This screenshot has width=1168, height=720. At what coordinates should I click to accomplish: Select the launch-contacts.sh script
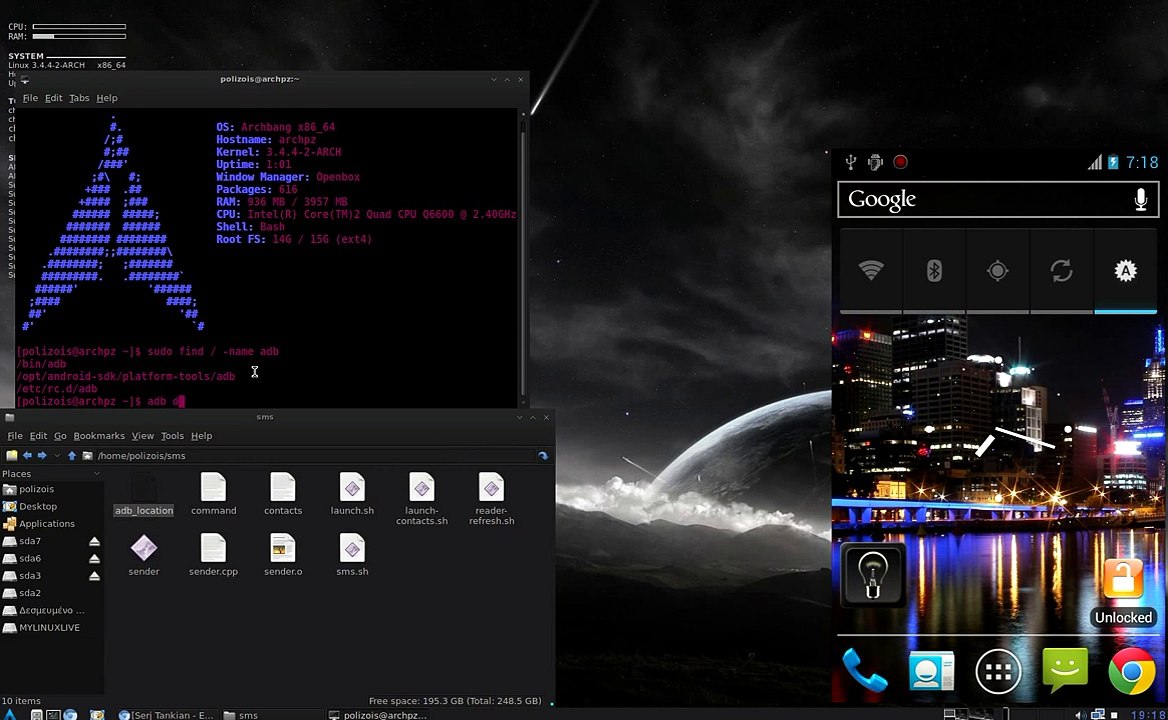tap(422, 499)
